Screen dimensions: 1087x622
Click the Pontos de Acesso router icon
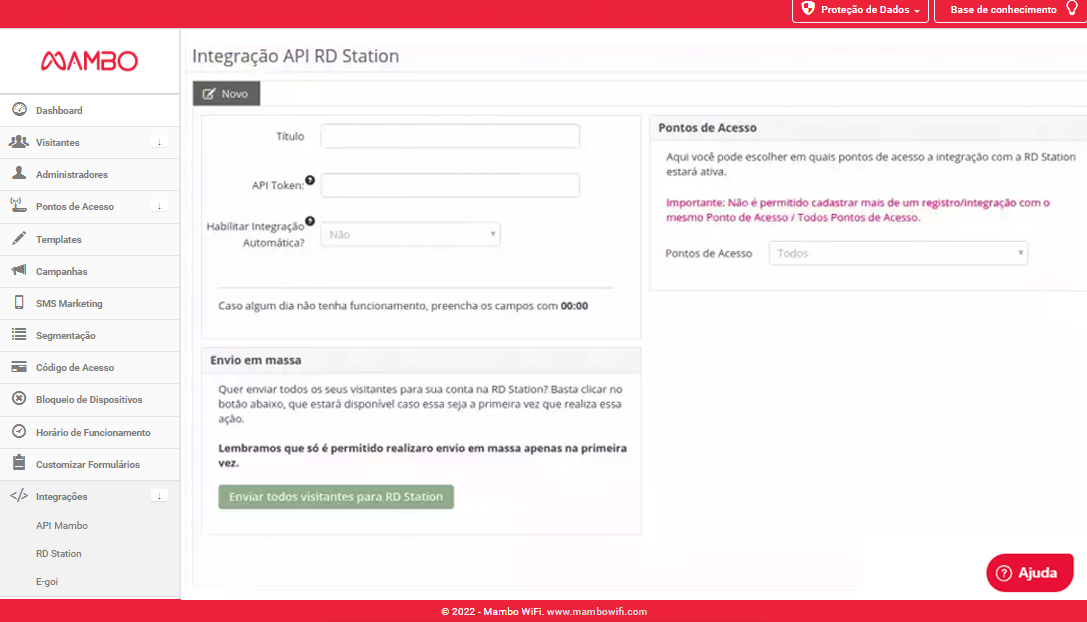[19, 205]
